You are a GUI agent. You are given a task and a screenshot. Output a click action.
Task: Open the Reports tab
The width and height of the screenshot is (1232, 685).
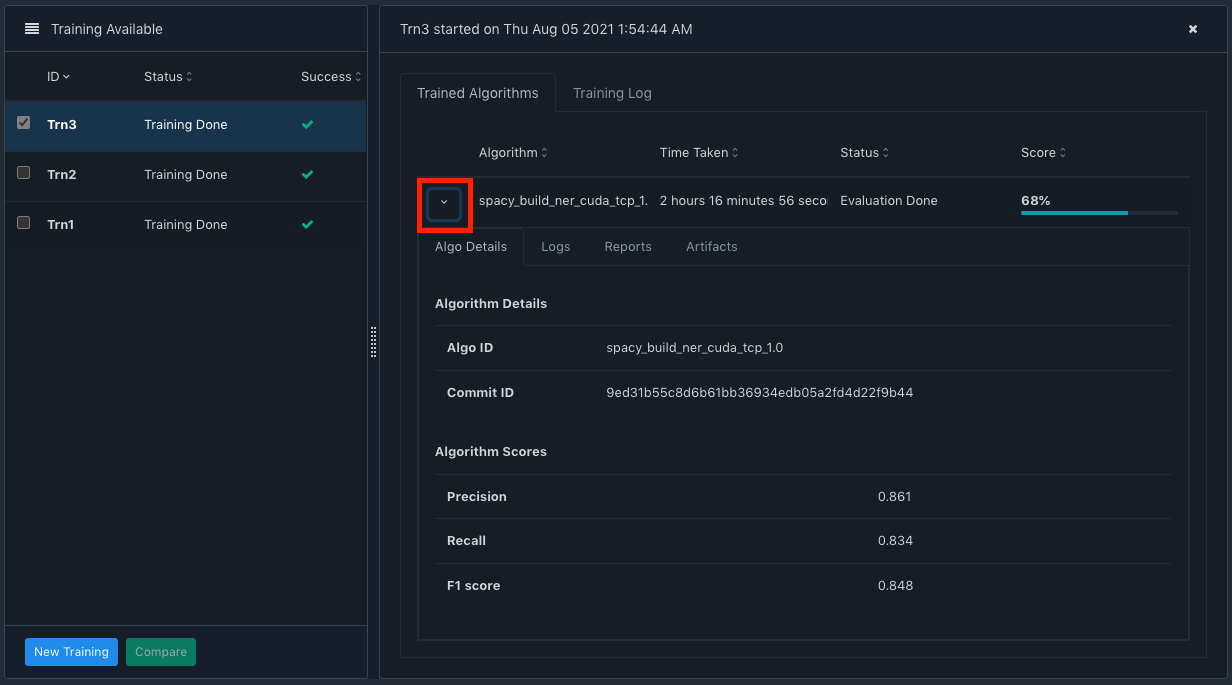[627, 246]
